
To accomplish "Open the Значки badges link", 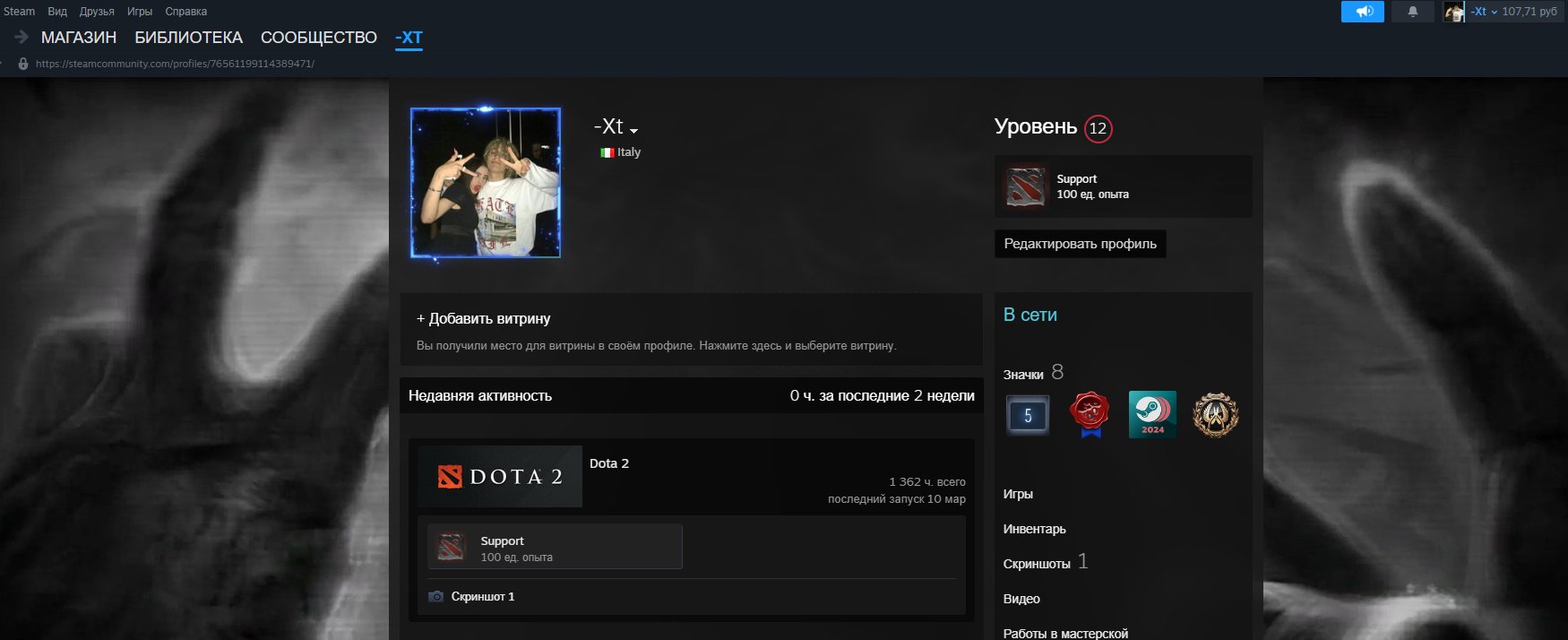I will pyautogui.click(x=1023, y=375).
